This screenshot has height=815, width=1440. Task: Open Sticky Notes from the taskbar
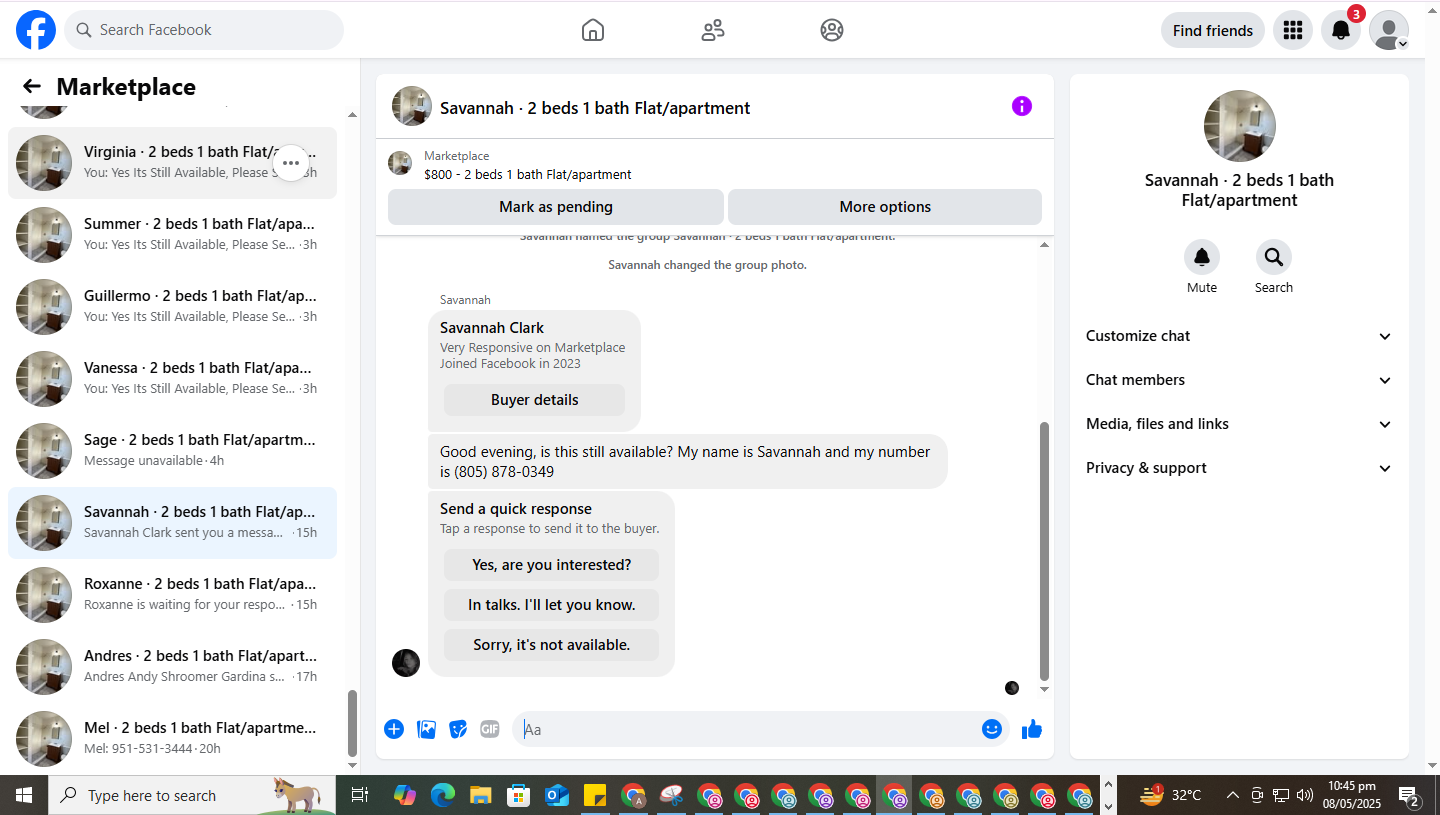tap(595, 795)
